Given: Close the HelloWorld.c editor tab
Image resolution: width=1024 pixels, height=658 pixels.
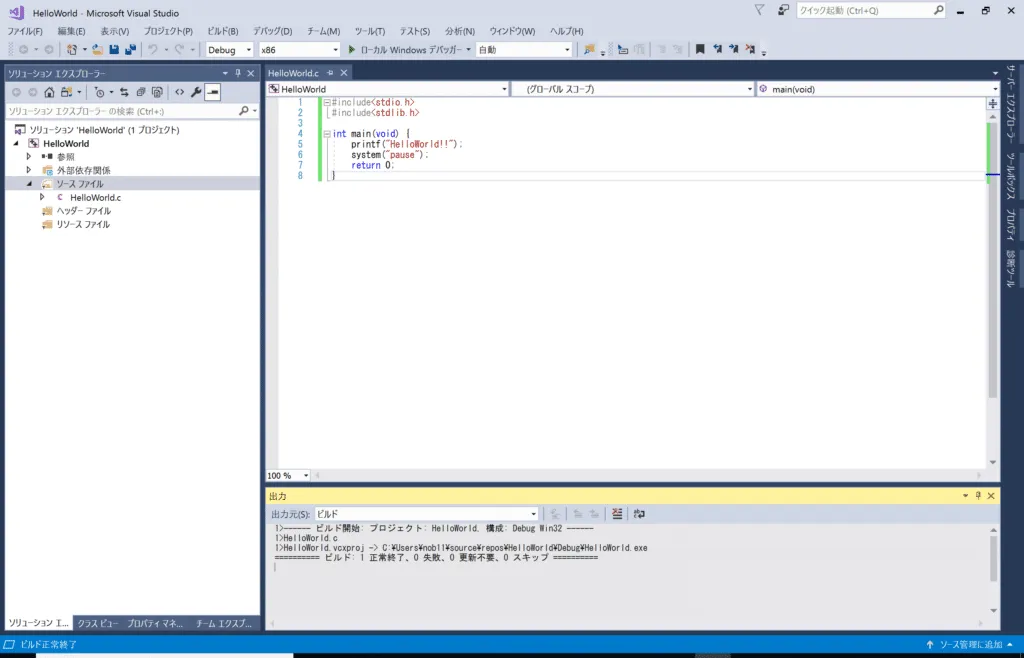Looking at the screenshot, I should [x=344, y=73].
